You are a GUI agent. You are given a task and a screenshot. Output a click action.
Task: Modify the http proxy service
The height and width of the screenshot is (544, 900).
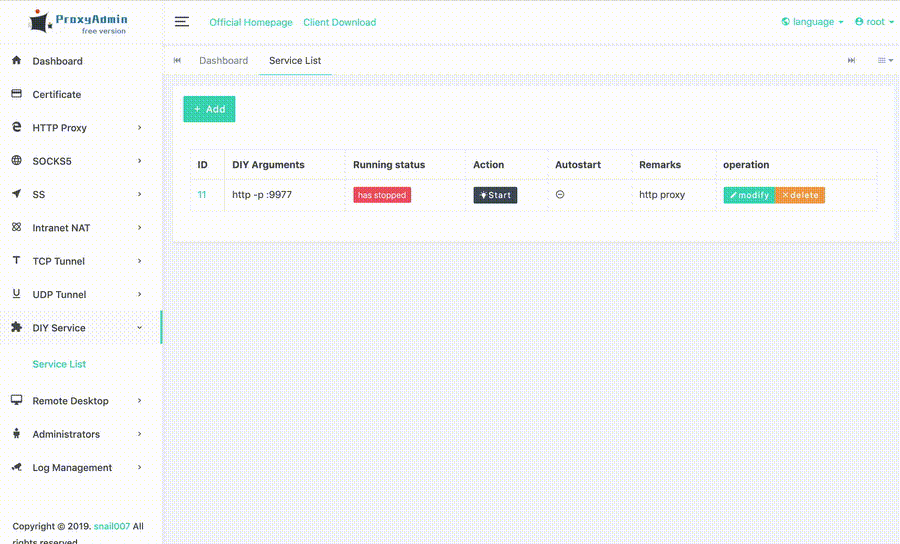coord(749,195)
